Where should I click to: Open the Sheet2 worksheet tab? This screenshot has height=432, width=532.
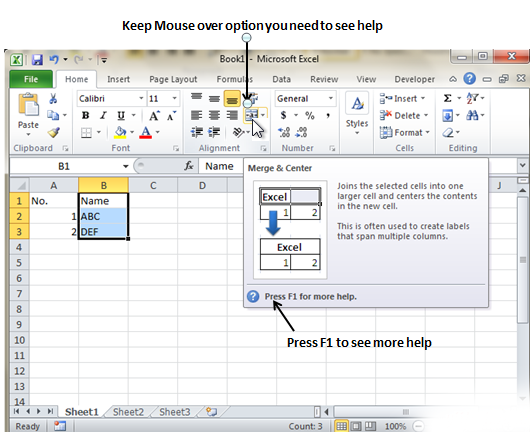pos(128,412)
